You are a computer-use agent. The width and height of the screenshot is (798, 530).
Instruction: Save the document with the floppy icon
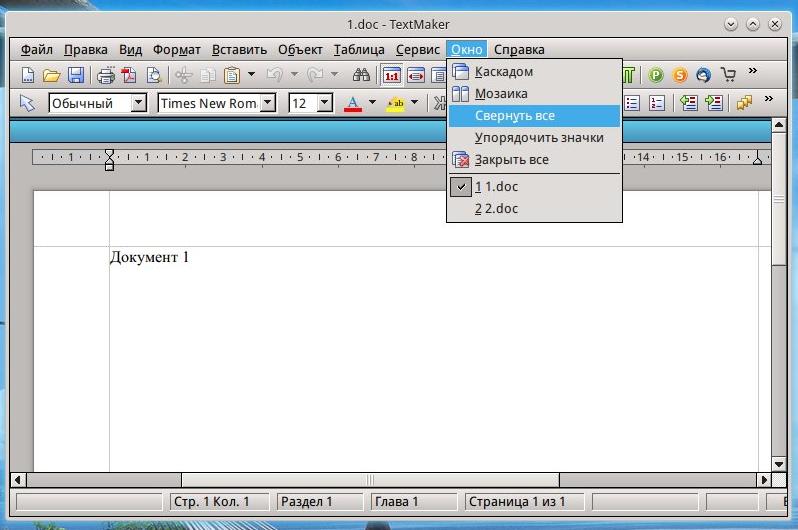point(76,75)
